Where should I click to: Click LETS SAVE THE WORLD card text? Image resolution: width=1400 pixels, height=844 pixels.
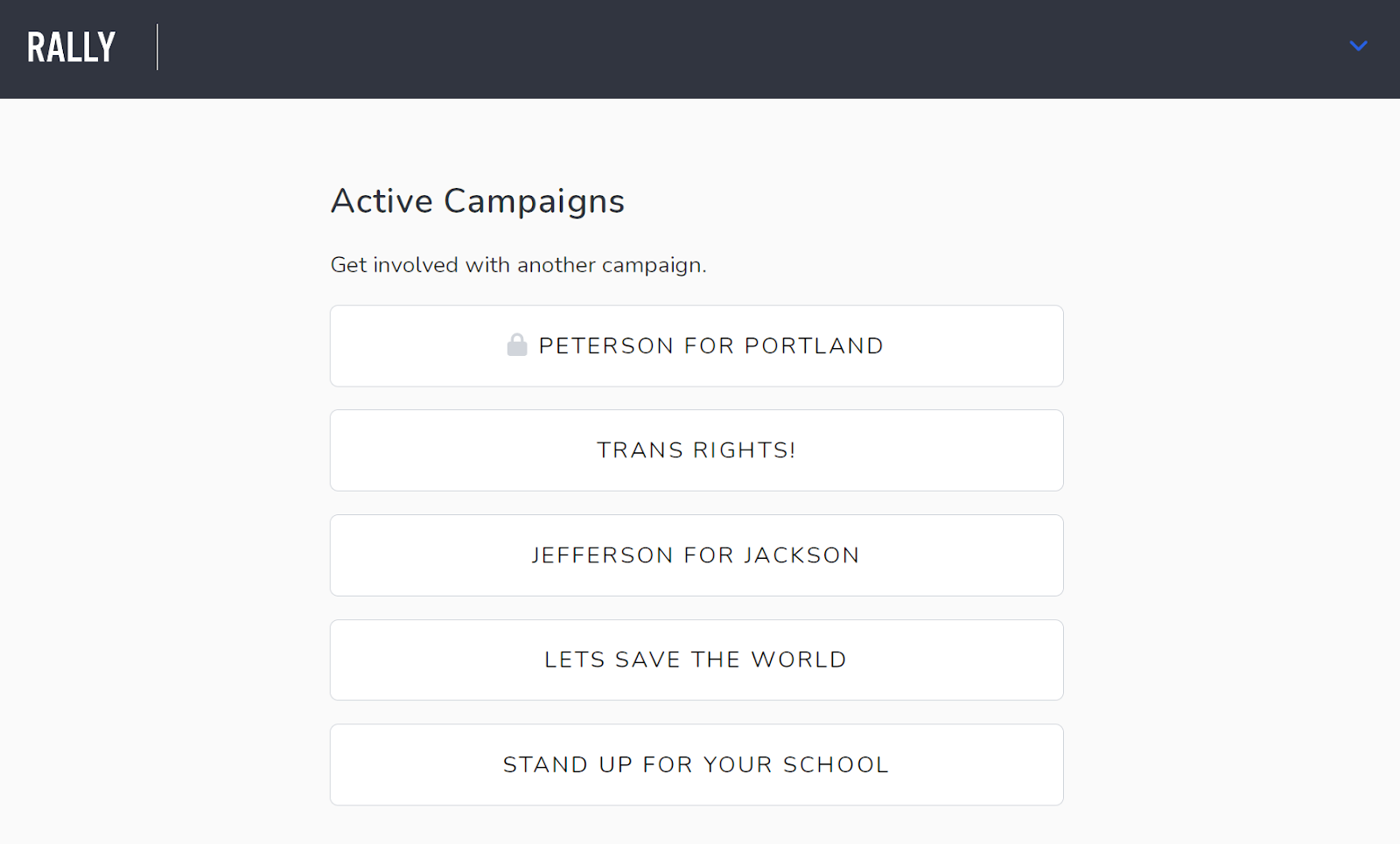696,659
